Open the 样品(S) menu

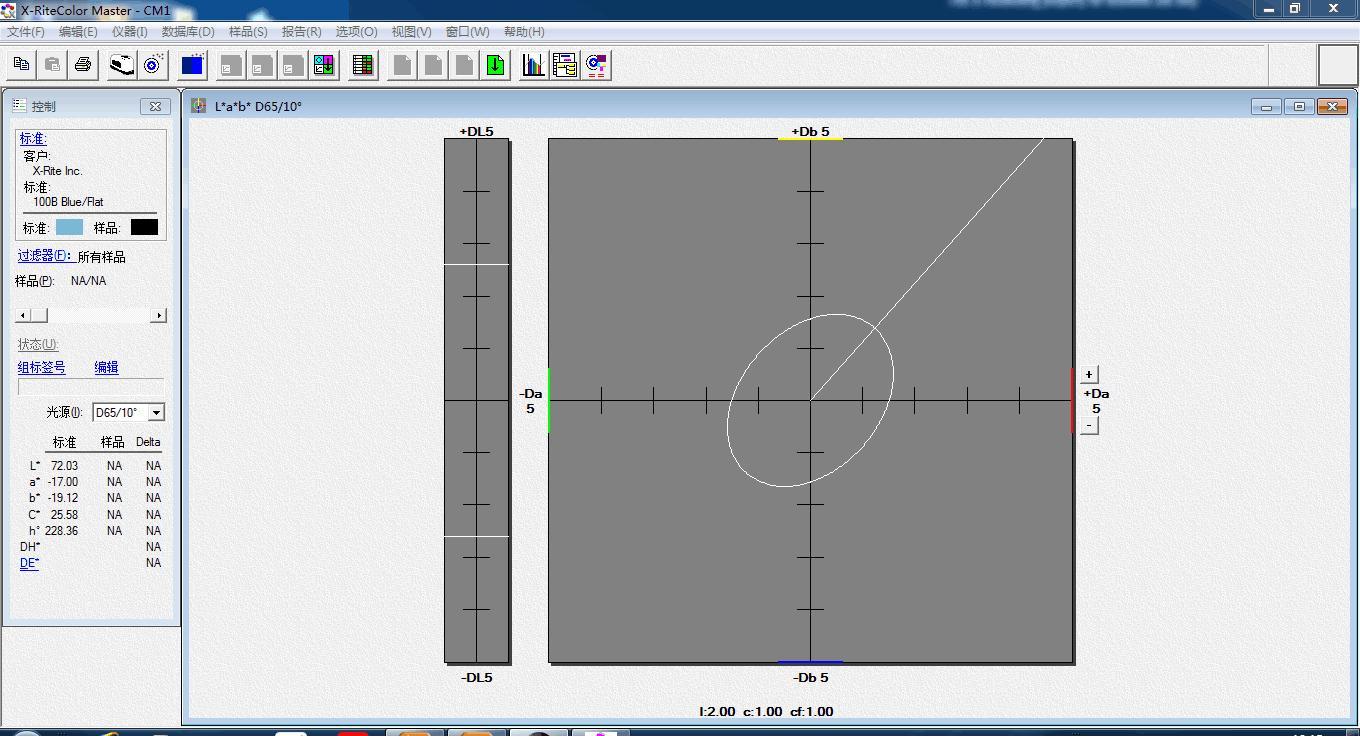(x=248, y=32)
